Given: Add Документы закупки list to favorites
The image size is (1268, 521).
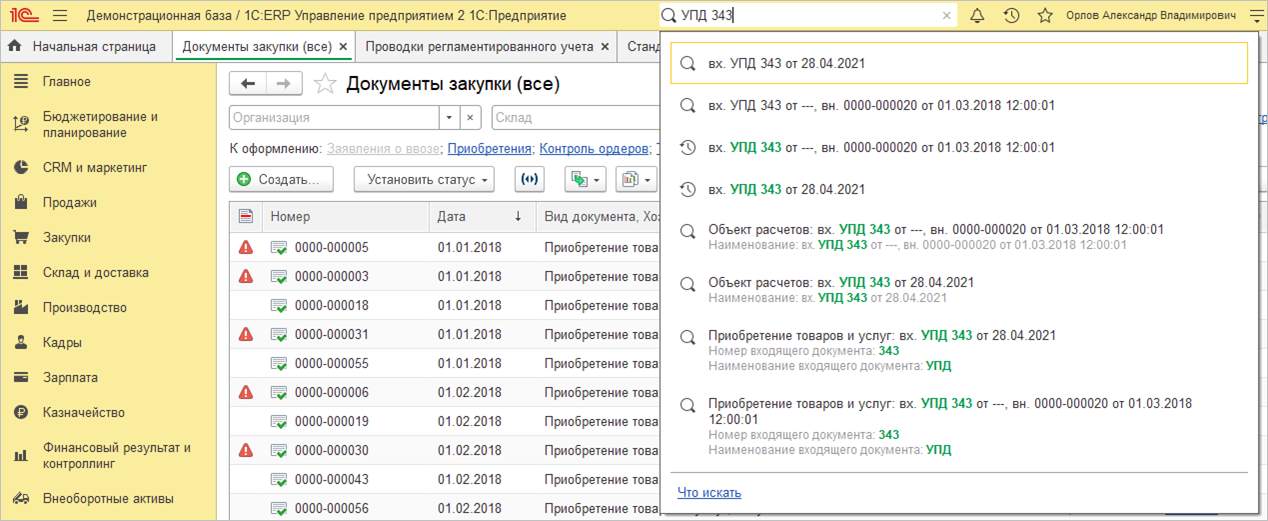Looking at the screenshot, I should (x=324, y=84).
